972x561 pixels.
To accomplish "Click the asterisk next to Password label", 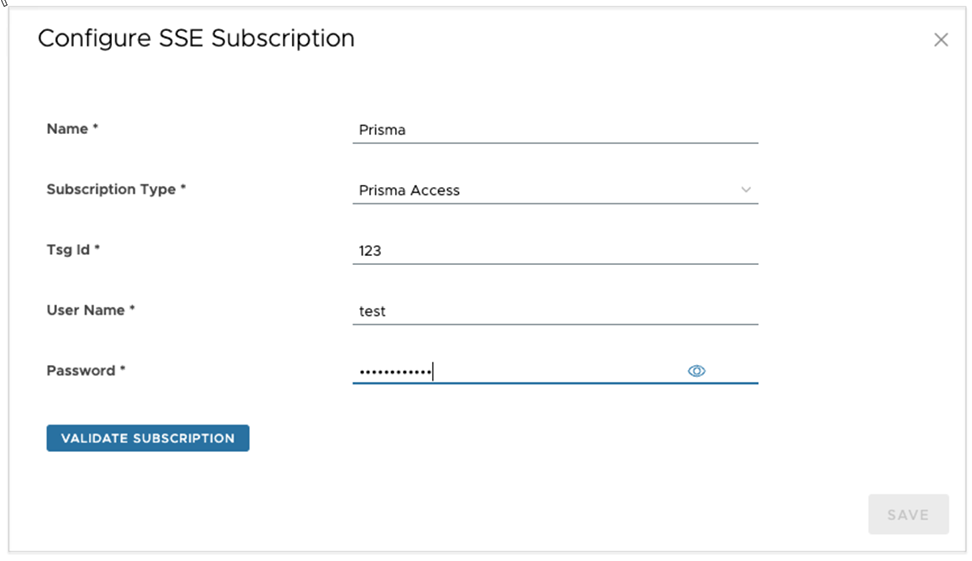I will point(123,370).
